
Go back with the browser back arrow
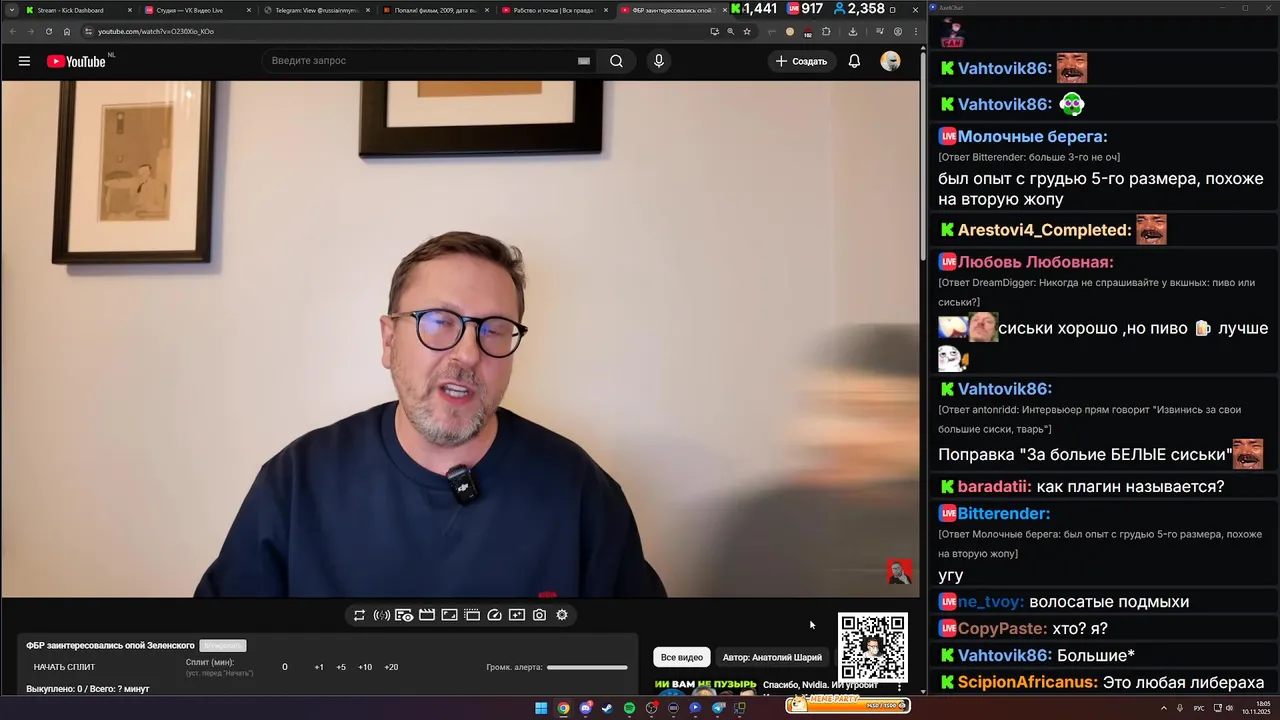11,31
